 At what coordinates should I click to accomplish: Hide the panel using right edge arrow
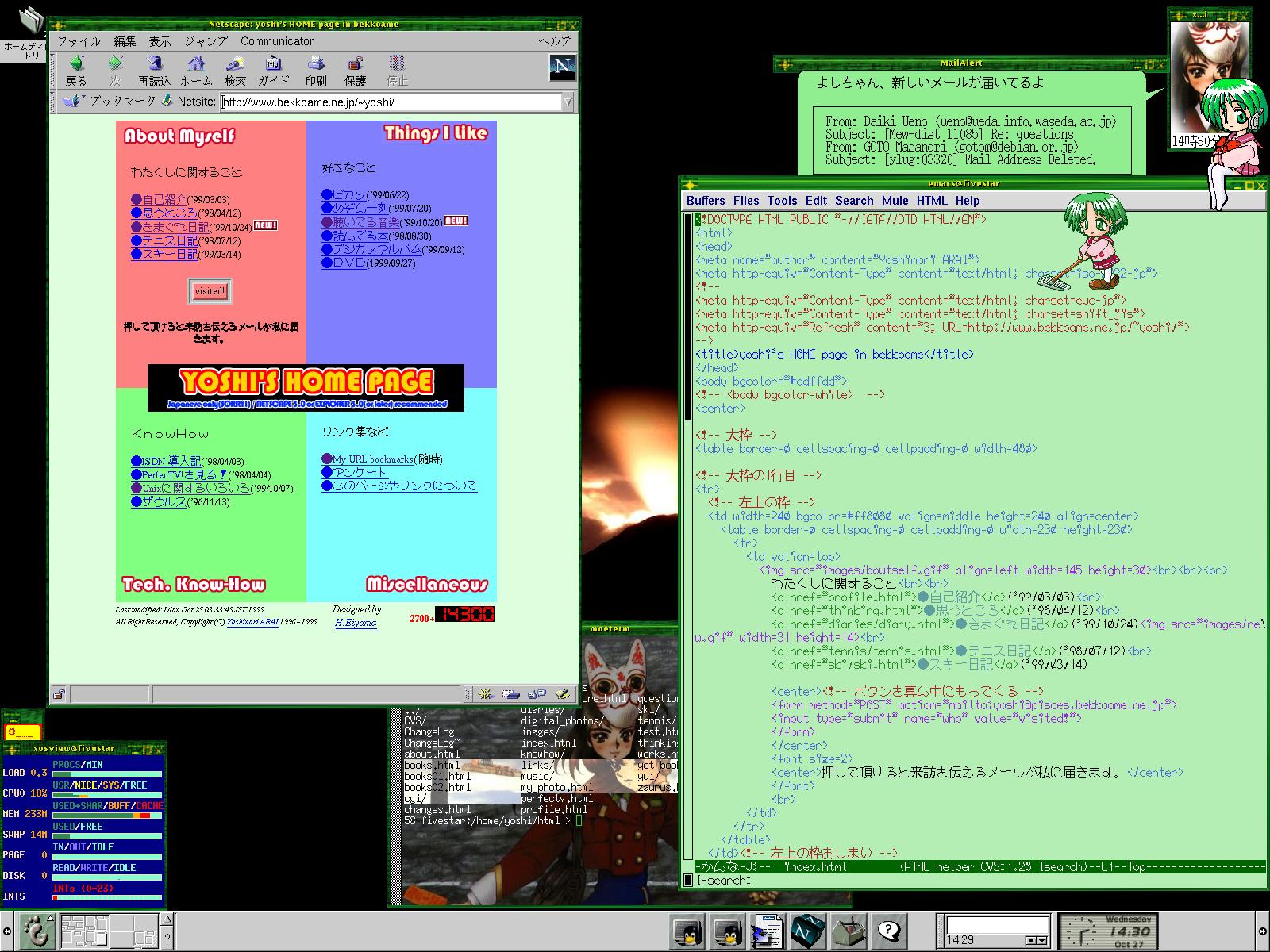[1263, 931]
